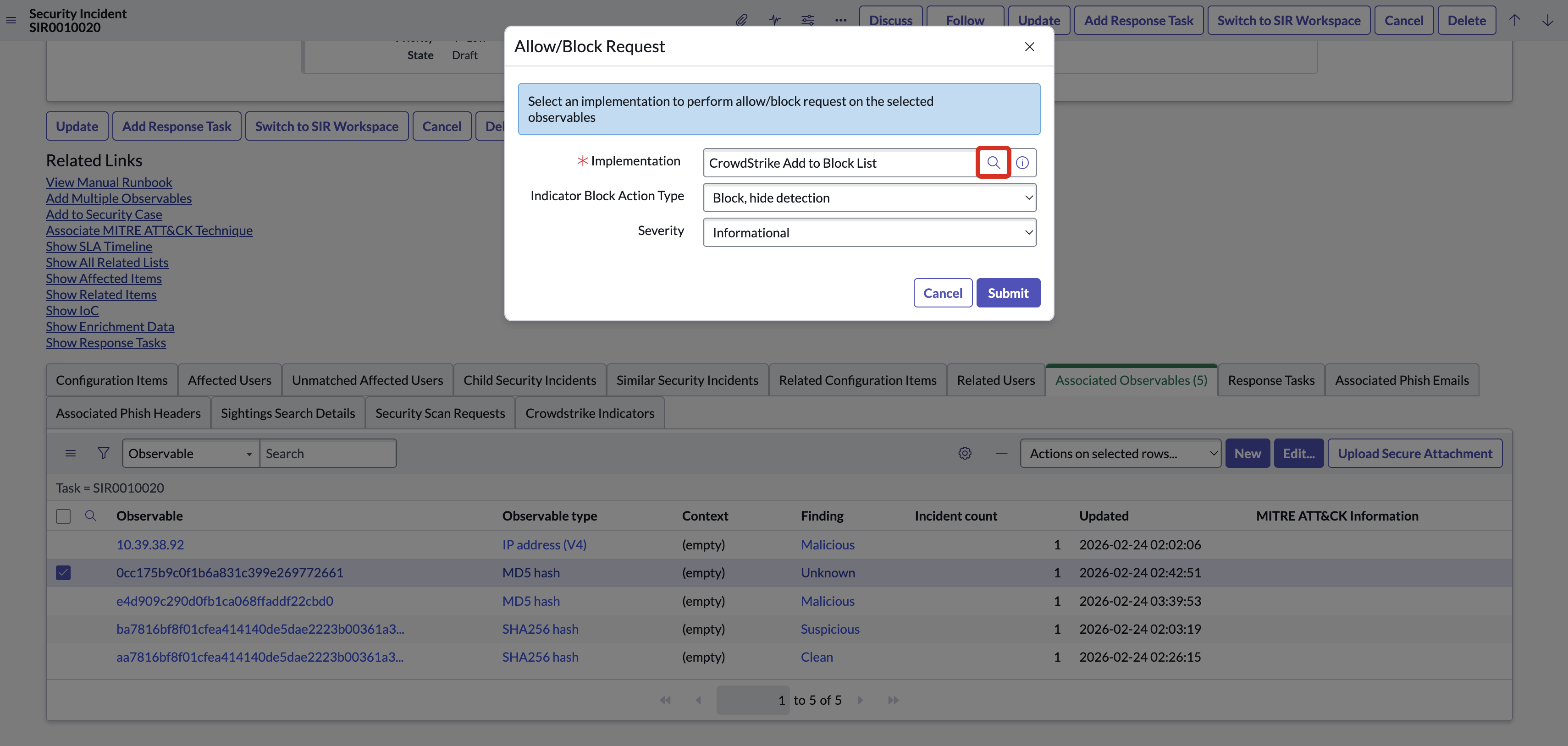Open Show Enrichment Data link
This screenshot has width=1568, height=746.
[110, 327]
